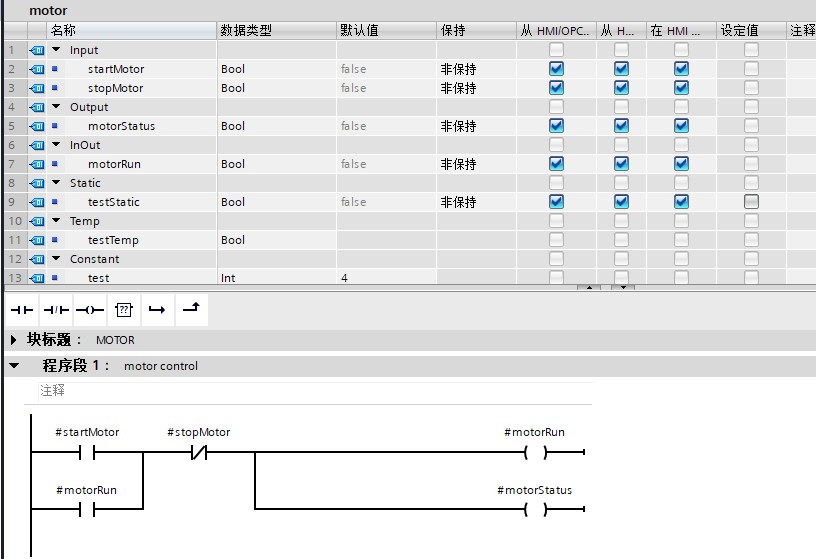Insert a normally open contact
This screenshot has width=816, height=559.
tap(22, 310)
